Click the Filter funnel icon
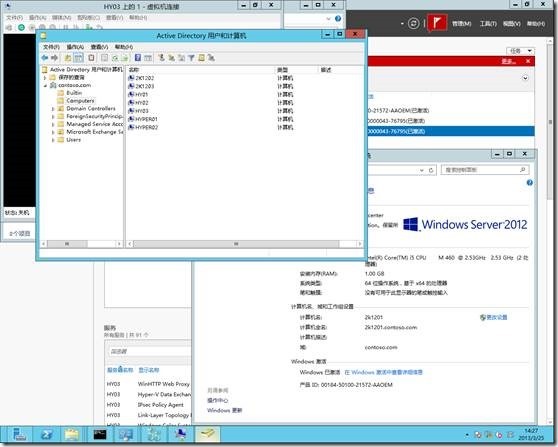 (191, 58)
